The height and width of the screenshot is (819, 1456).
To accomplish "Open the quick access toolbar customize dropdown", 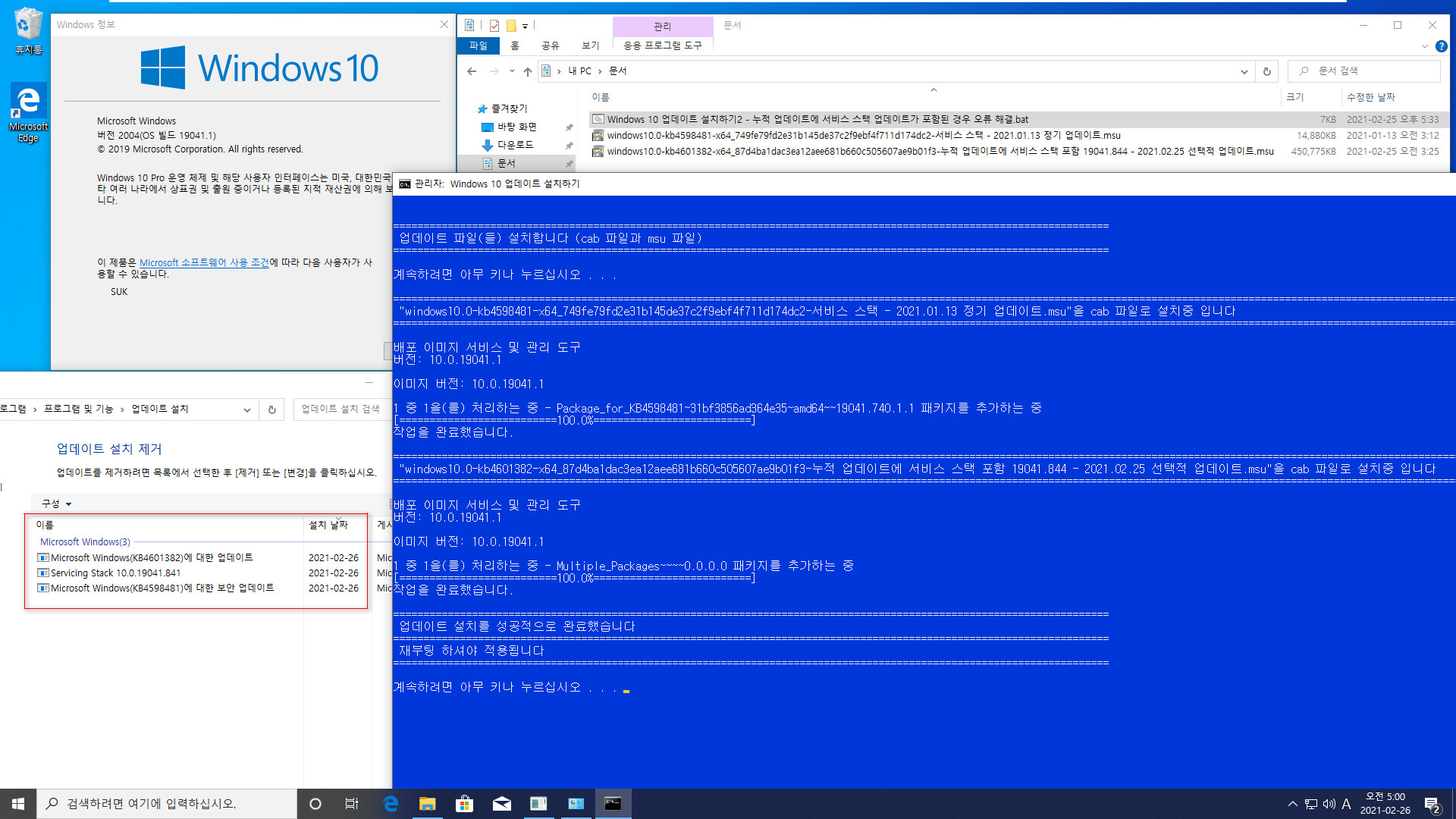I will tap(525, 26).
